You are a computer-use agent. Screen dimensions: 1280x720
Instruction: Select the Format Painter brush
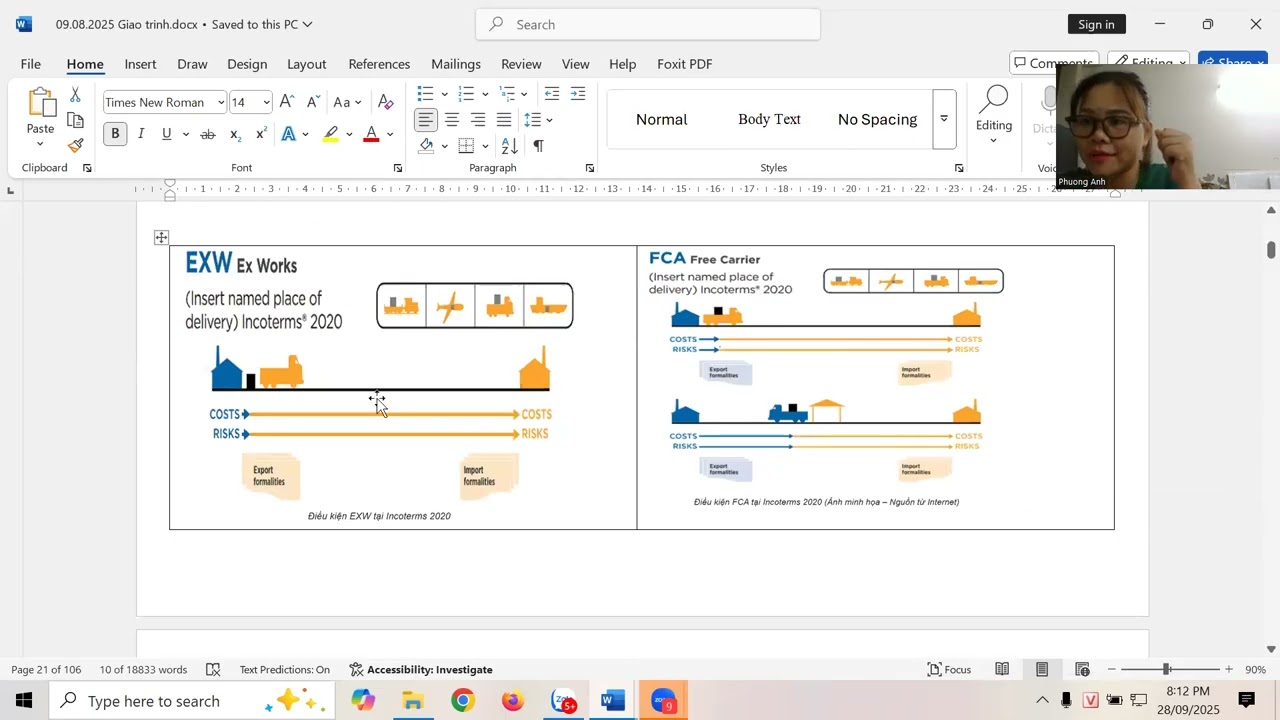(x=75, y=145)
